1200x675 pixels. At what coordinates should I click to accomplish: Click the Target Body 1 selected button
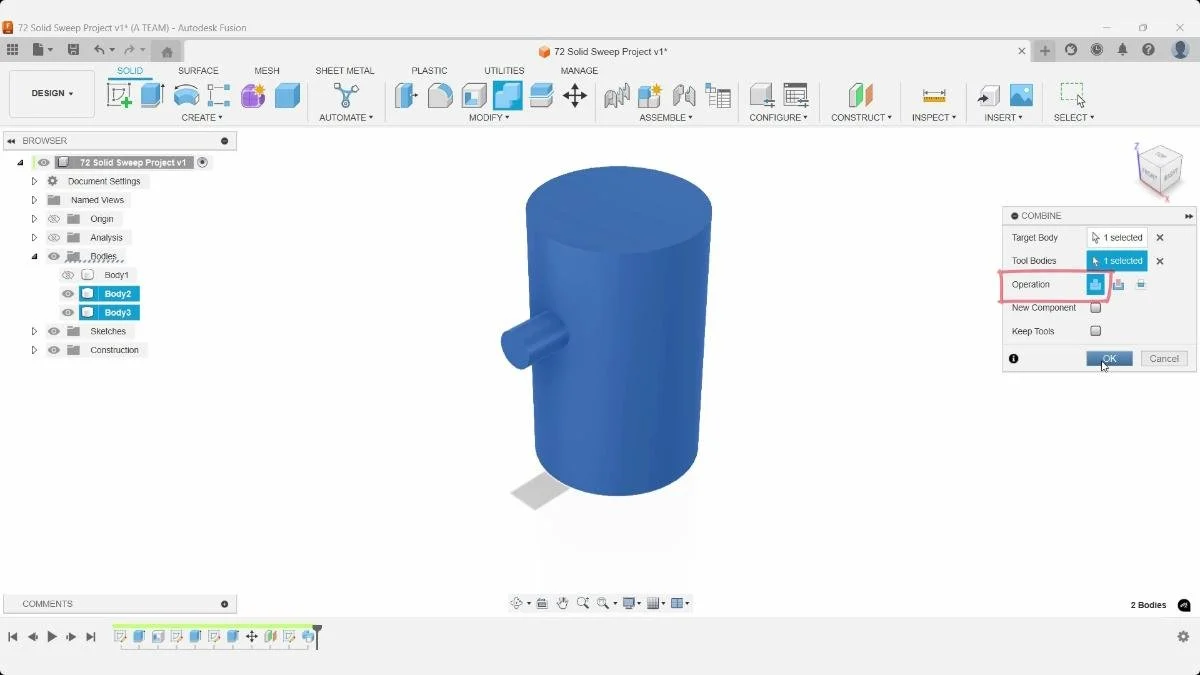pyautogui.click(x=1117, y=238)
